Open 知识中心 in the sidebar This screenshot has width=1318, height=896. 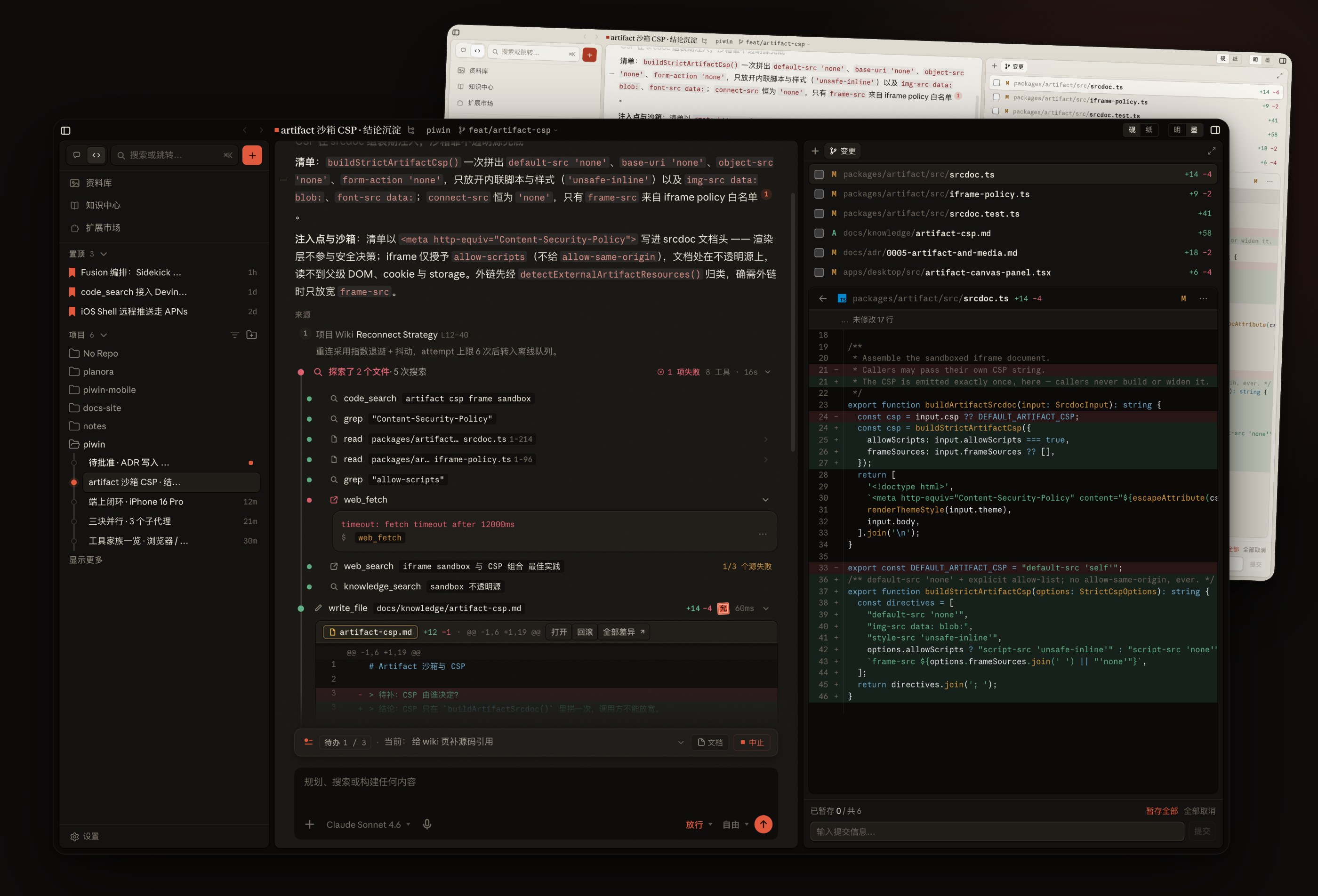(x=164, y=205)
